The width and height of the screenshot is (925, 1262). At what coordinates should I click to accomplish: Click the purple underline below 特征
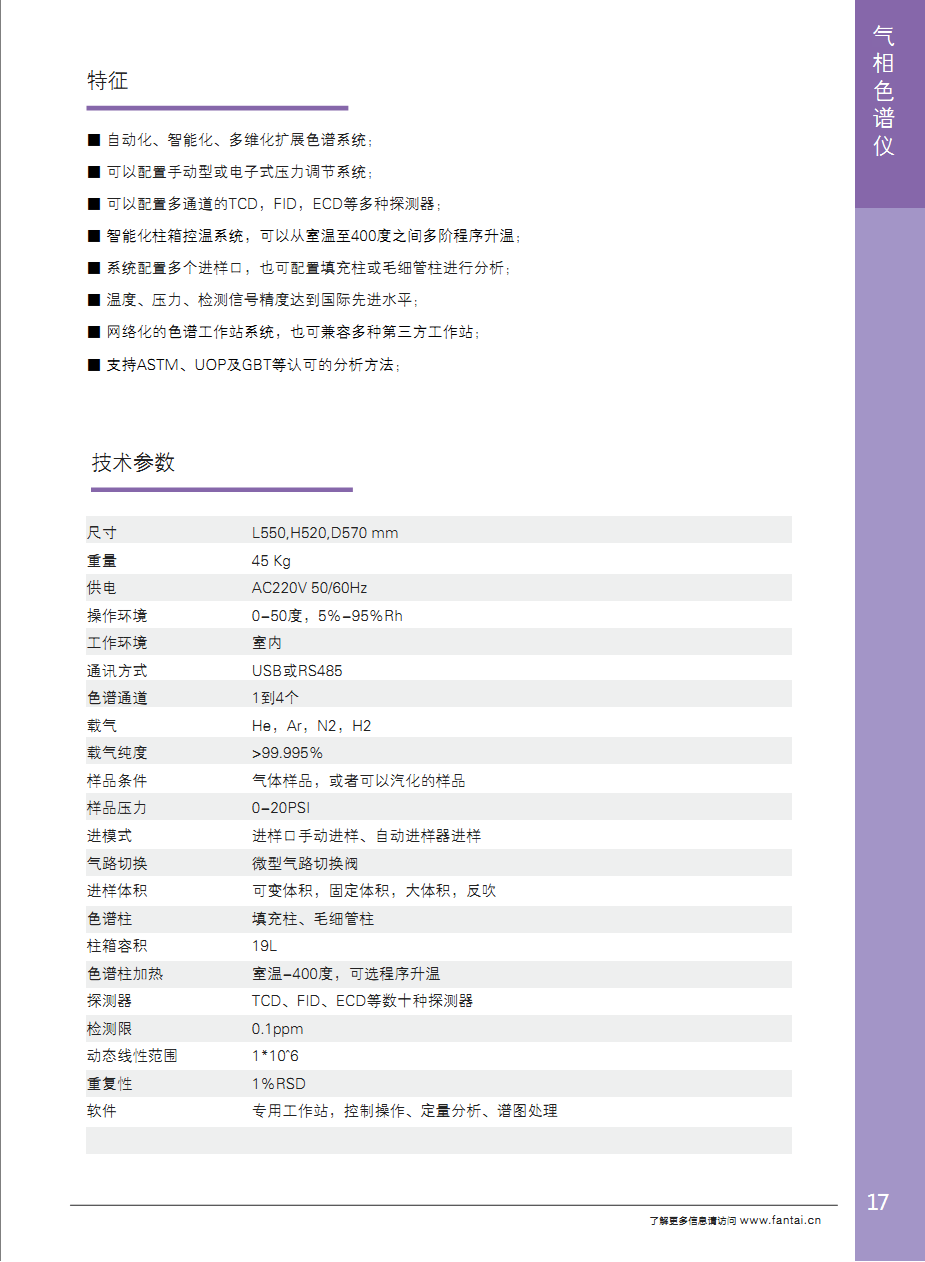point(217,108)
